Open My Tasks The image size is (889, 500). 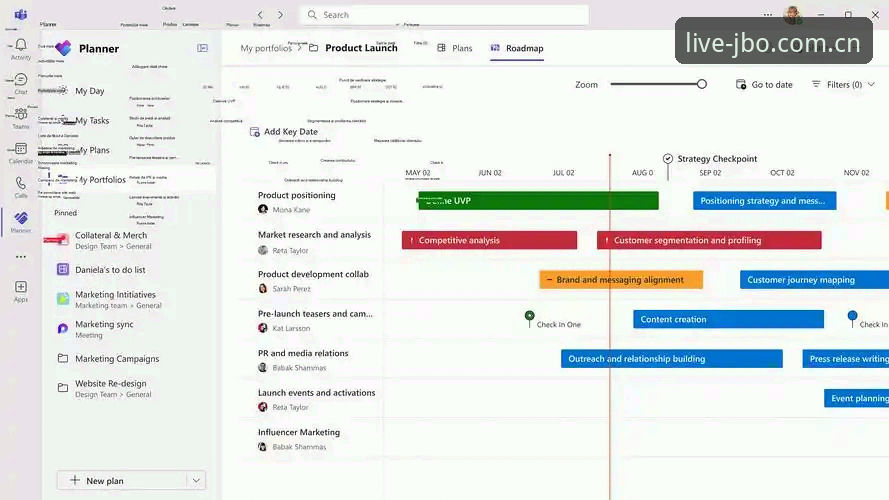click(92, 120)
